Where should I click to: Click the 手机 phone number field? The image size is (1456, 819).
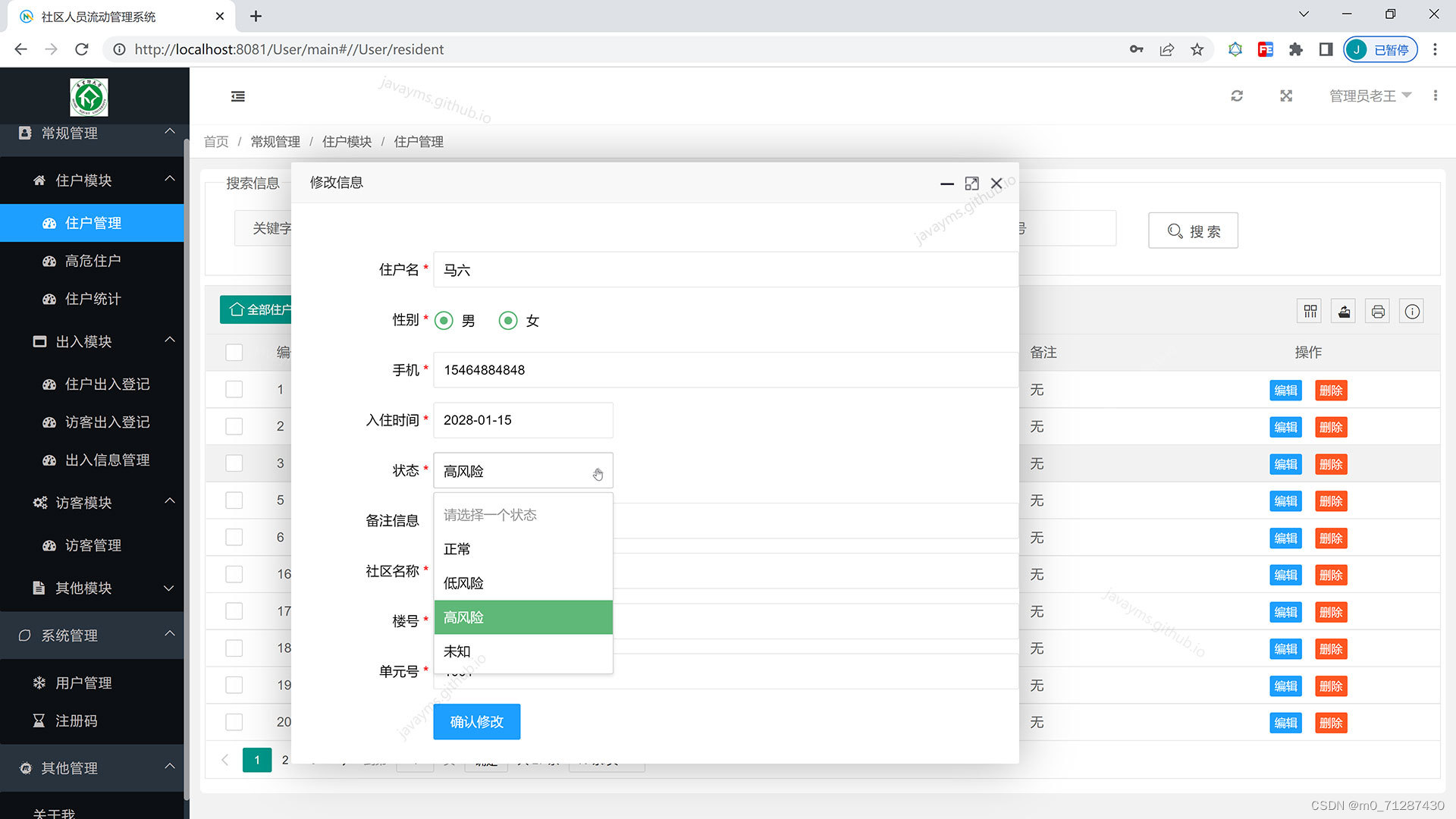pos(724,370)
